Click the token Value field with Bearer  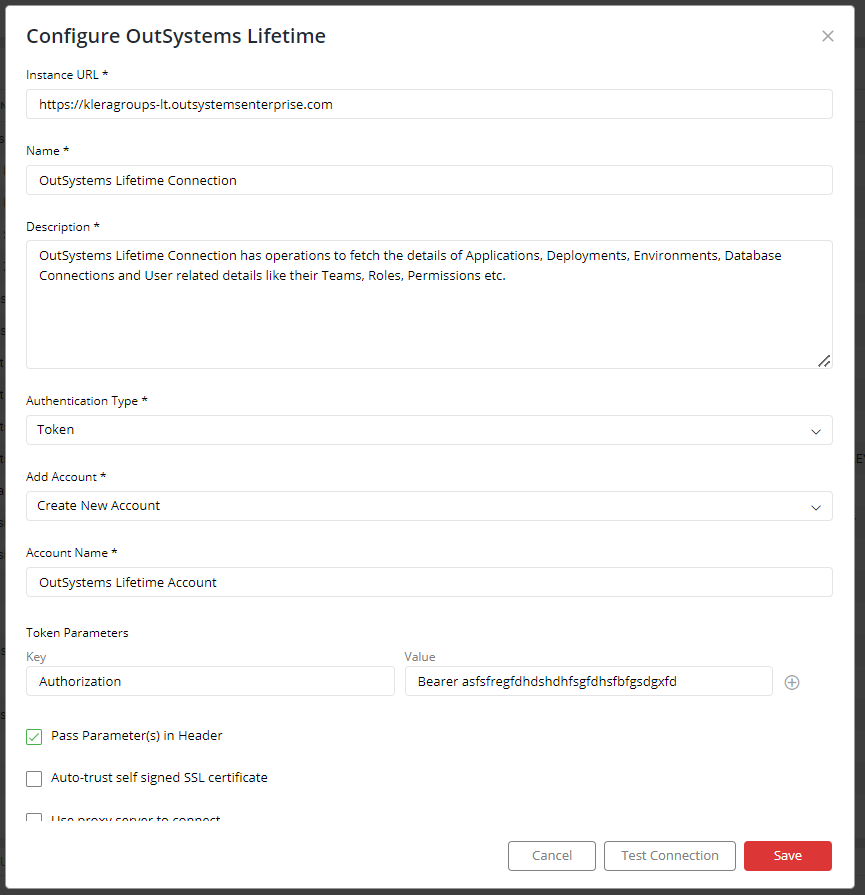(x=589, y=681)
